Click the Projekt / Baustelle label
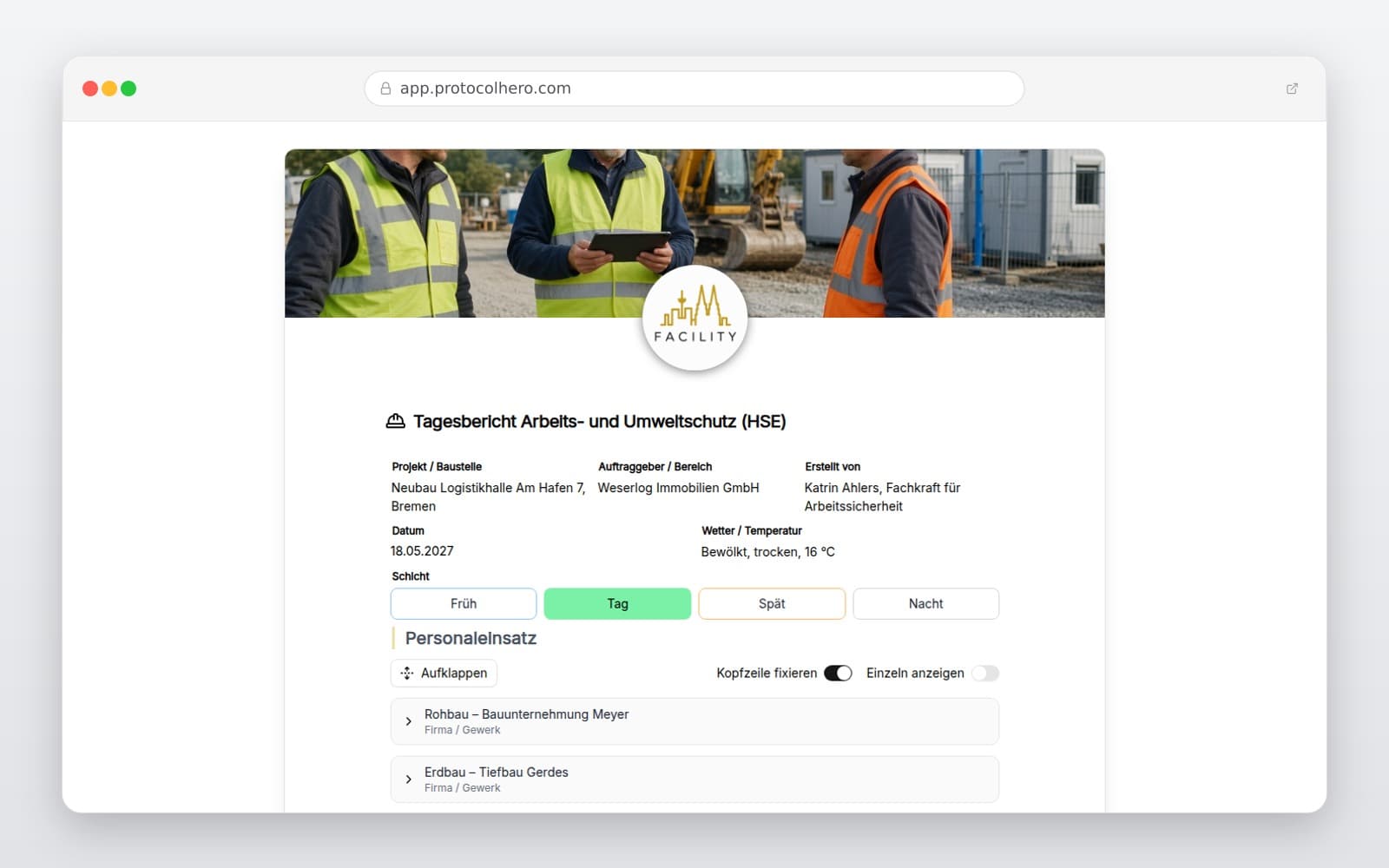 click(x=437, y=467)
